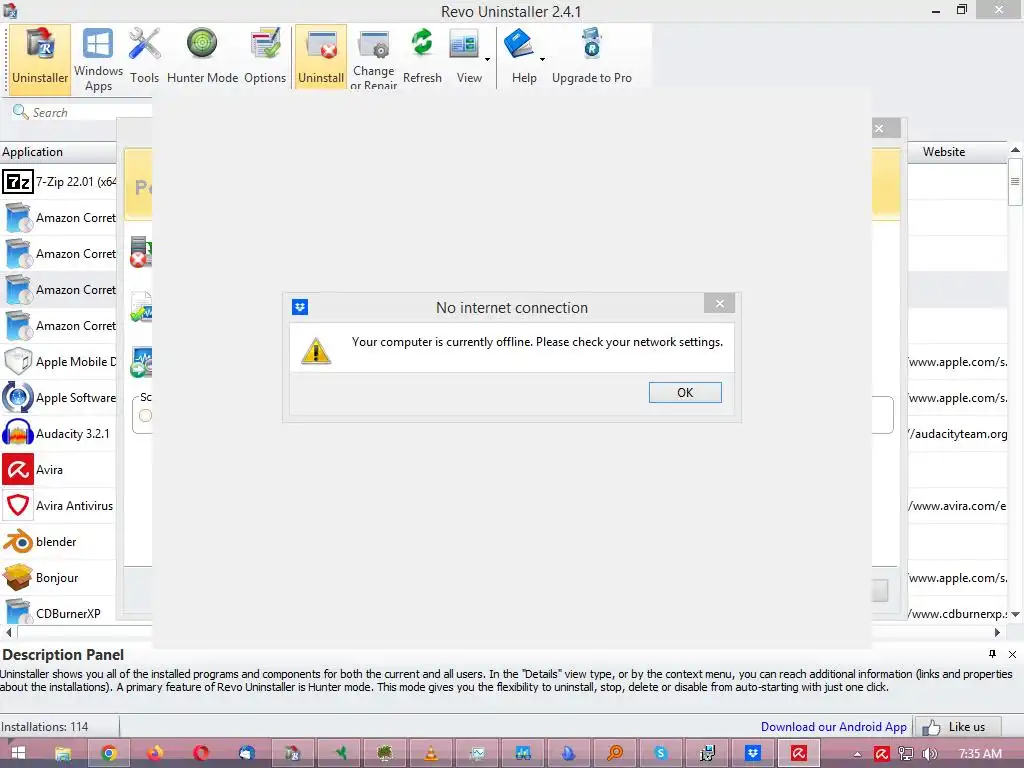Open Dropbox from the taskbar
This screenshot has width=1024, height=768.
[753, 753]
